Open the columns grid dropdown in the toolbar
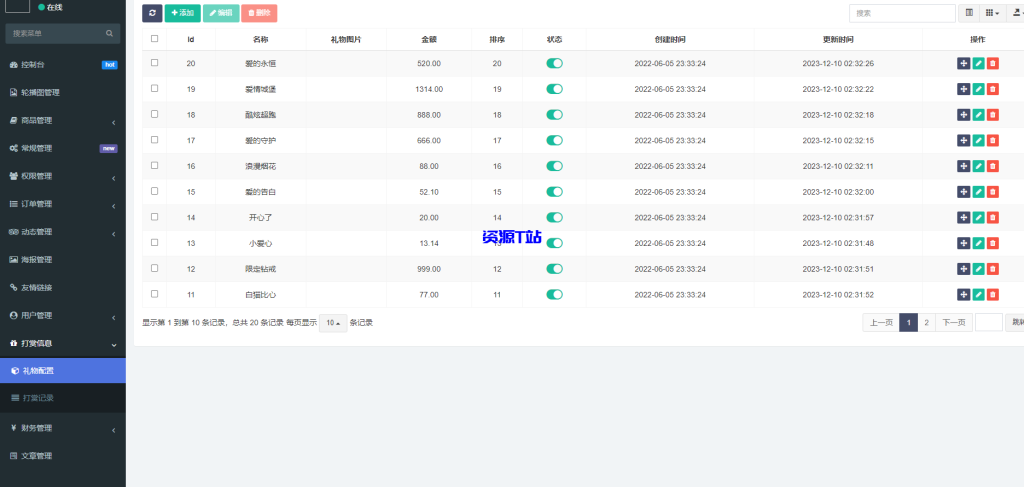The height and width of the screenshot is (487, 1024). [992, 13]
